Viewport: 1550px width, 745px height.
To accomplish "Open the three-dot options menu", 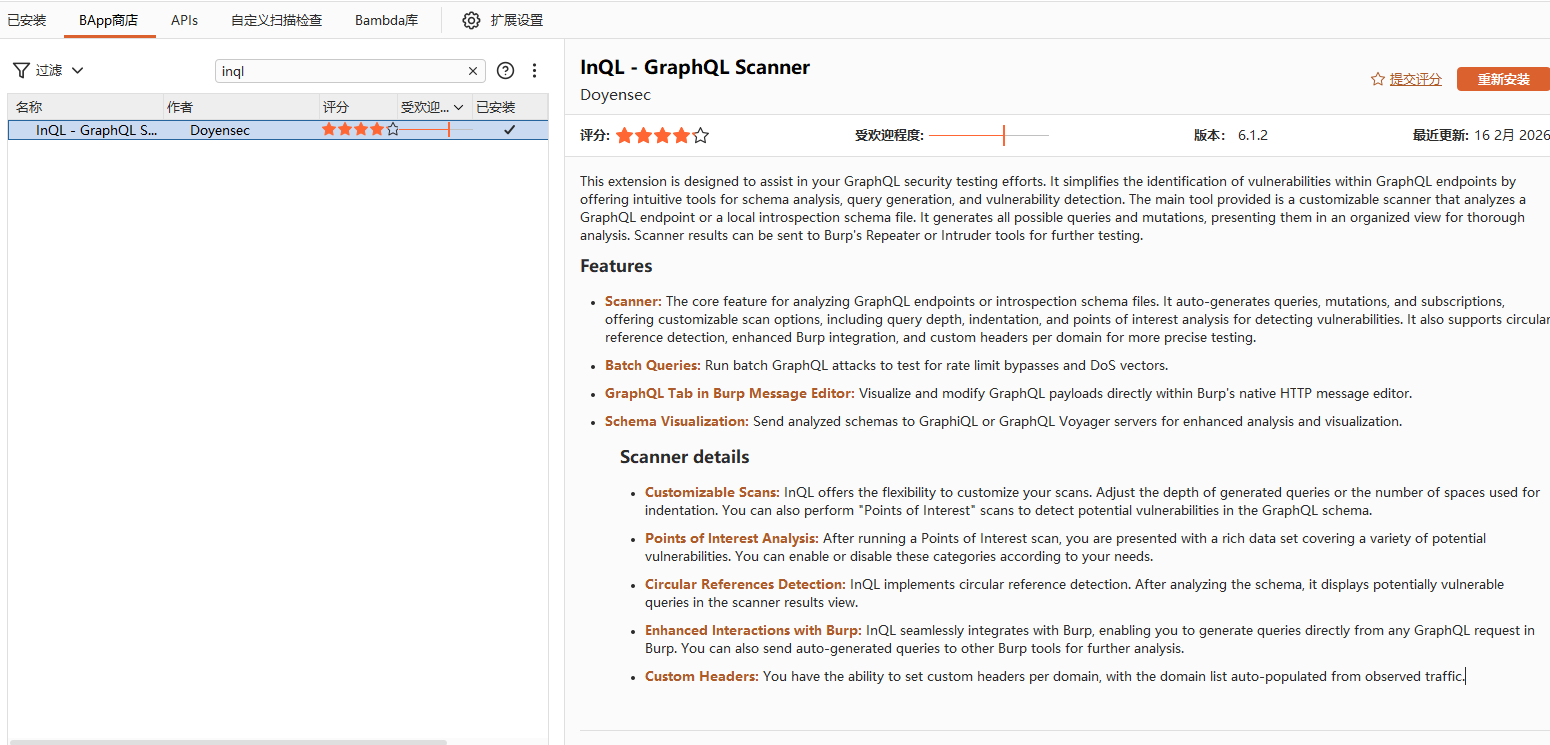I will [534, 70].
